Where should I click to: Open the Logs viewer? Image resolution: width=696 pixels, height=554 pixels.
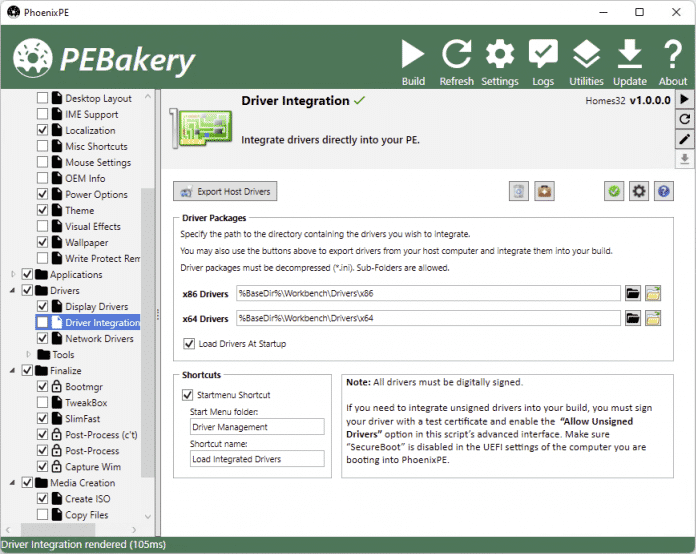click(543, 55)
